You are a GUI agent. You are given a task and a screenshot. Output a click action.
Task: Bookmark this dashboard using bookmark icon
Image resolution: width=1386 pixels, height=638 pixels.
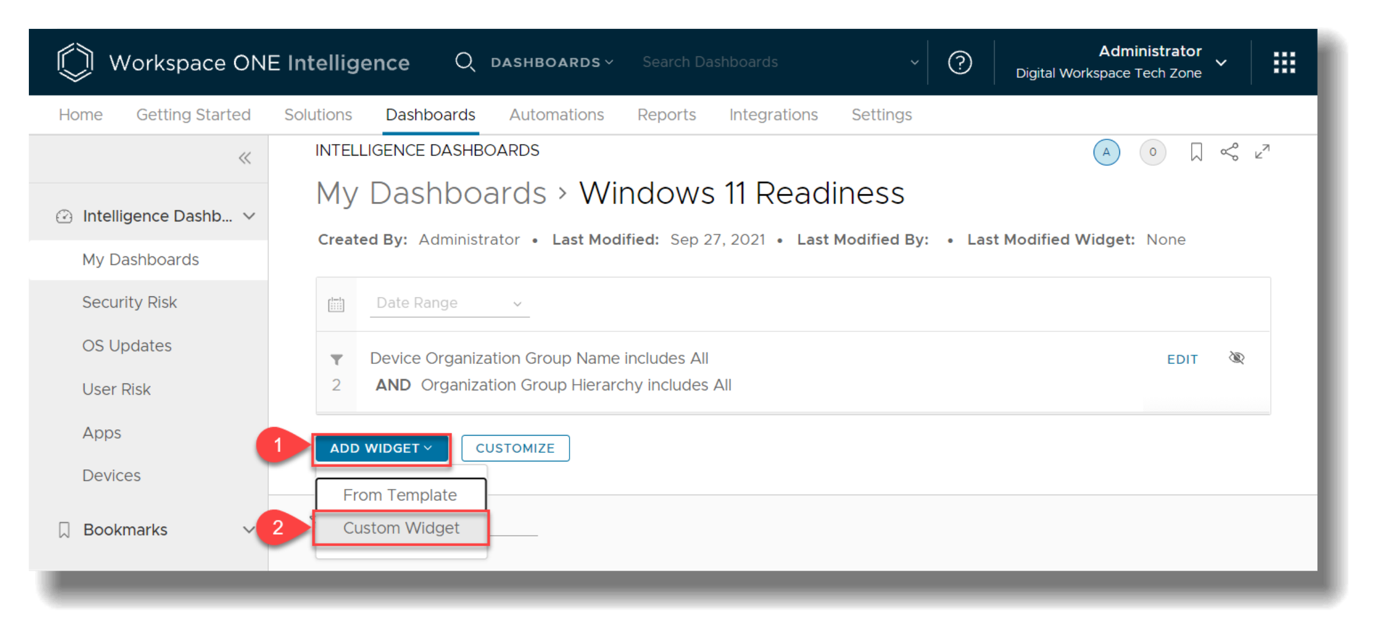[x=1195, y=152]
